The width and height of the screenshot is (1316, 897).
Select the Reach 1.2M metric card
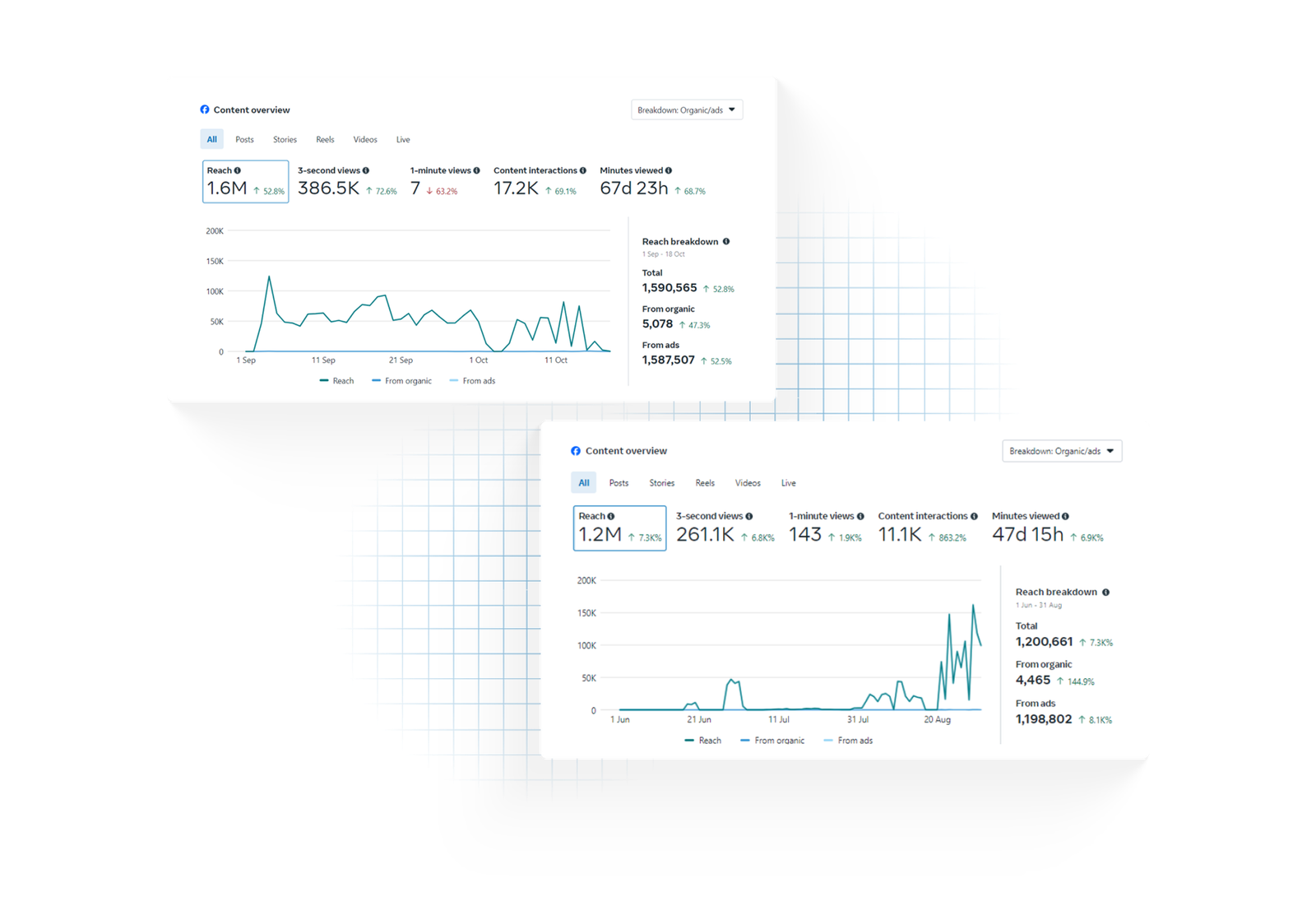click(x=619, y=528)
